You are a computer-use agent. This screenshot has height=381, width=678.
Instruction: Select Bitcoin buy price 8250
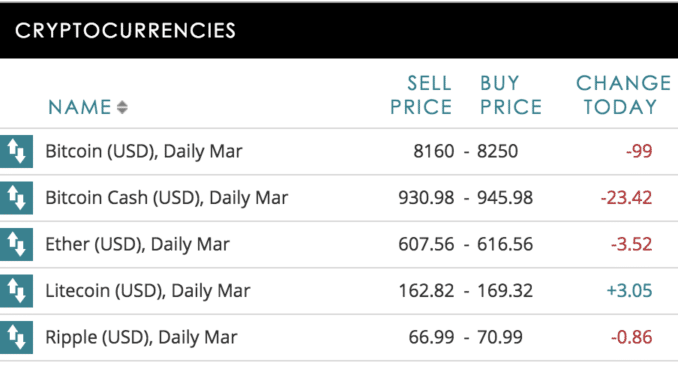497,151
